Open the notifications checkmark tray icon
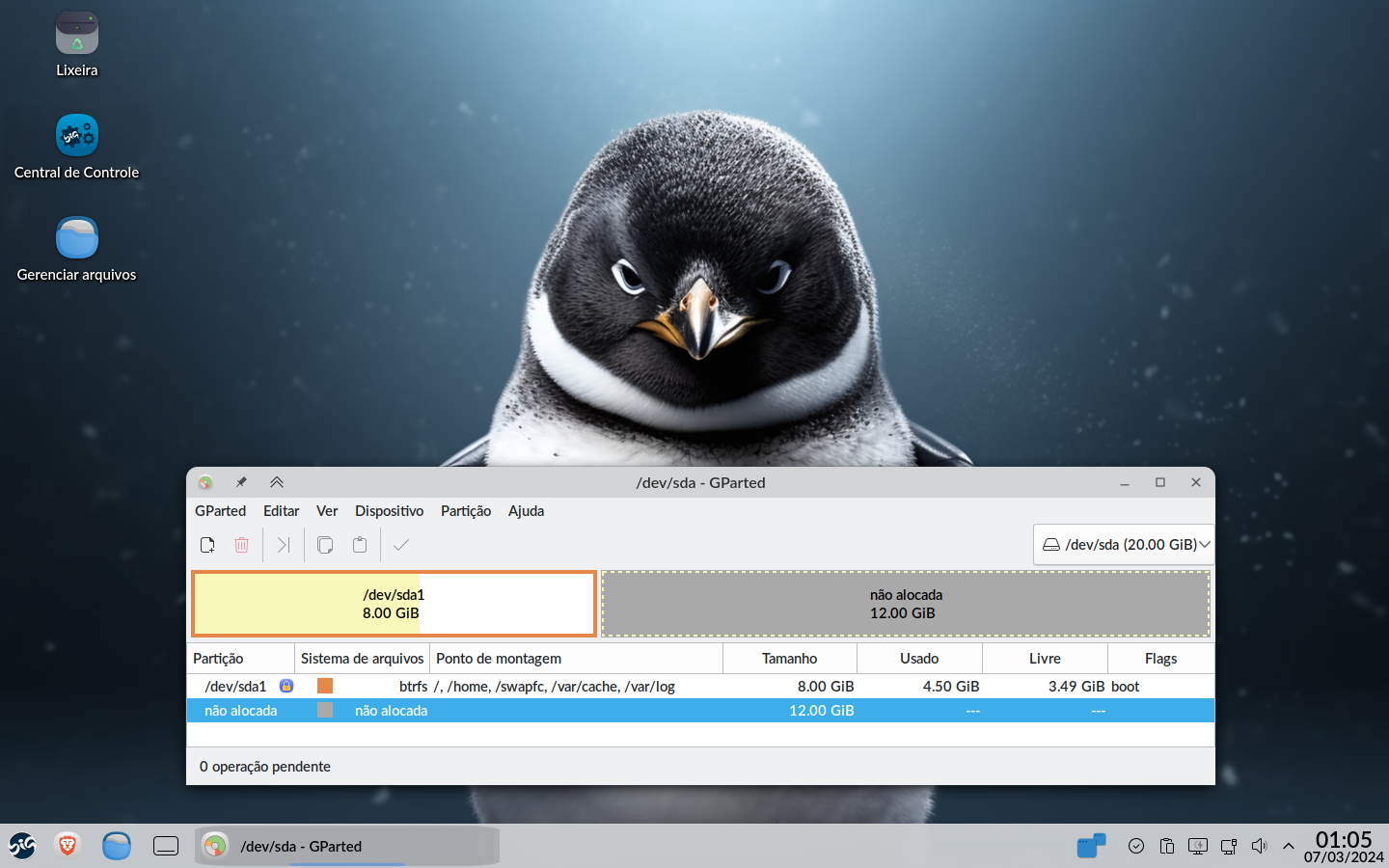This screenshot has height=868, width=1389. click(1136, 846)
